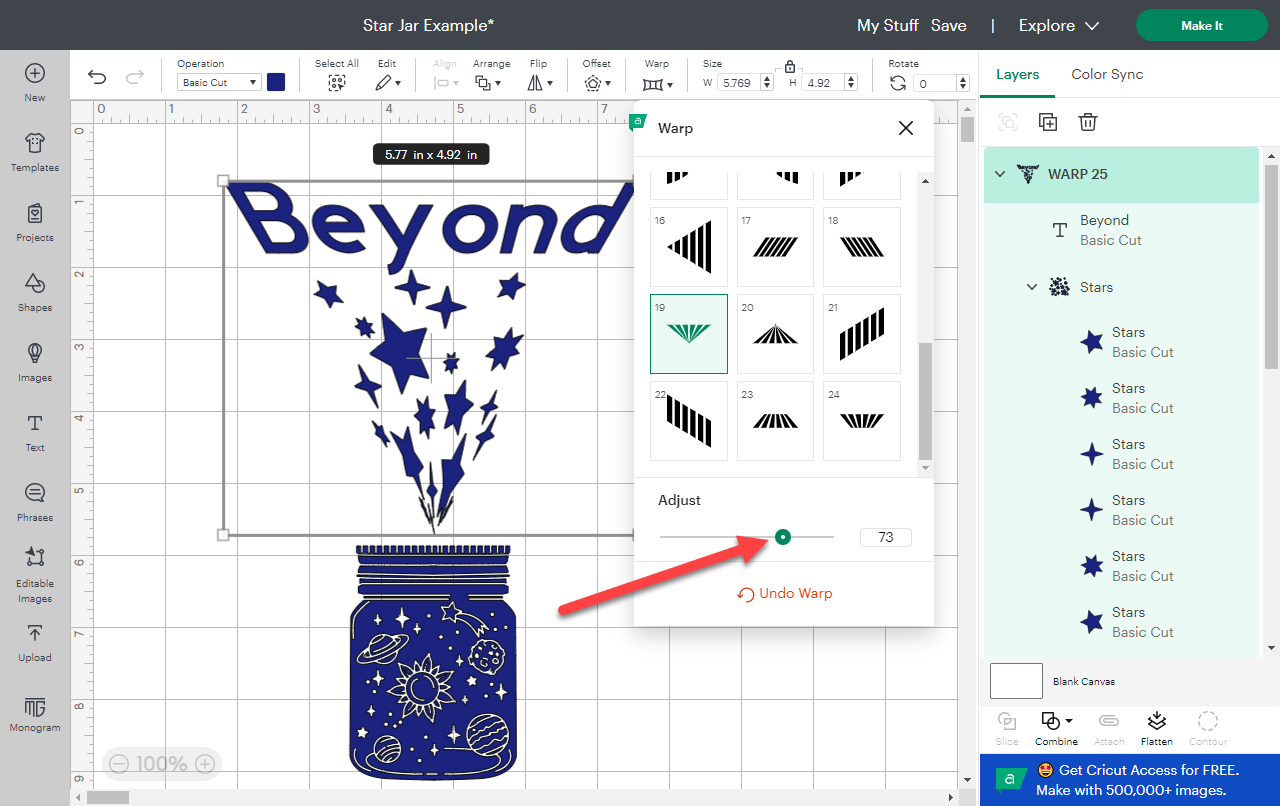This screenshot has width=1280, height=806.
Task: Collapse the Stars group
Action: (x=1032, y=286)
